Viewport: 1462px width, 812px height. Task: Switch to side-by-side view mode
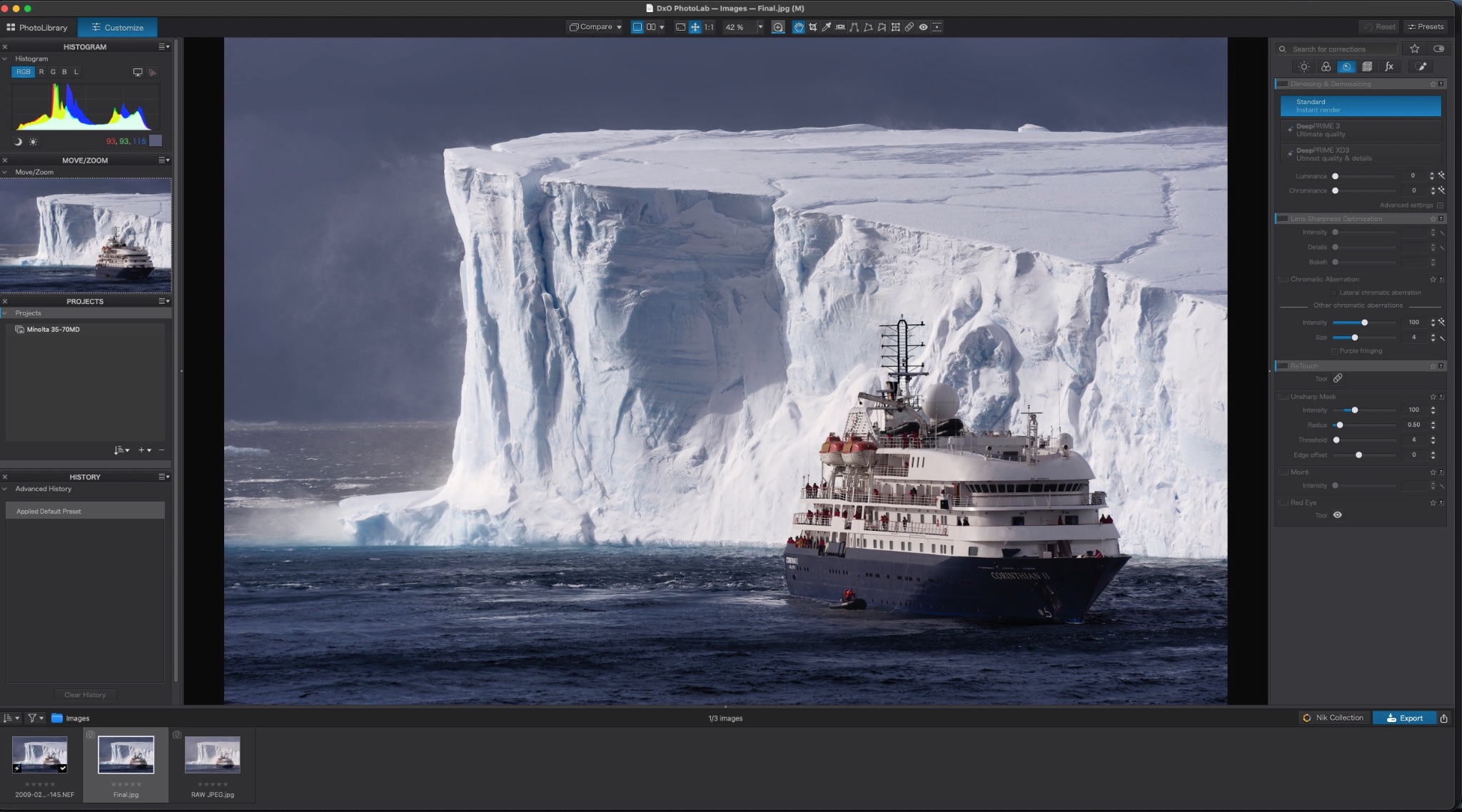pyautogui.click(x=651, y=27)
